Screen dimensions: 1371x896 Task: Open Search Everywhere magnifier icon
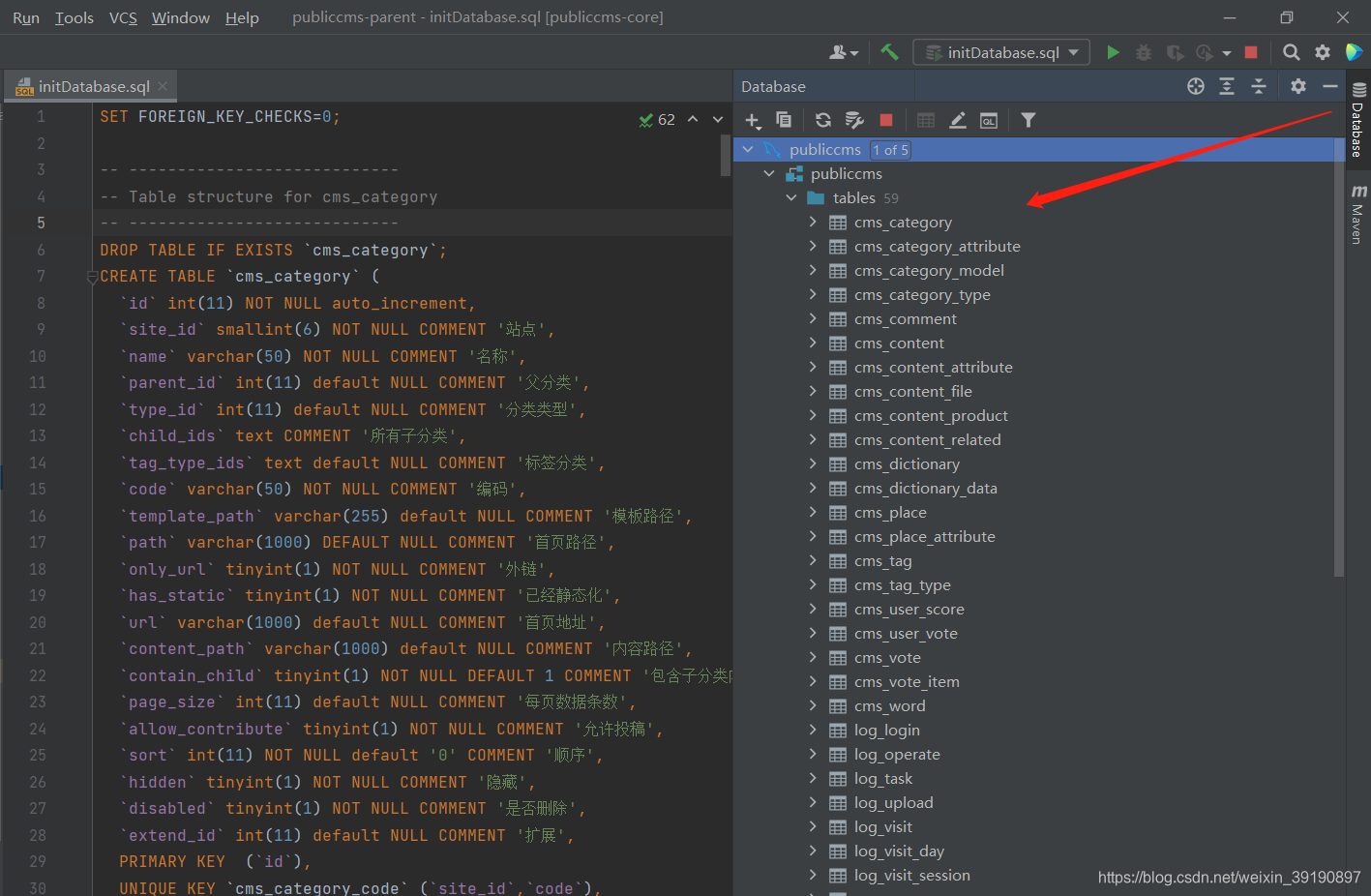(x=1291, y=52)
